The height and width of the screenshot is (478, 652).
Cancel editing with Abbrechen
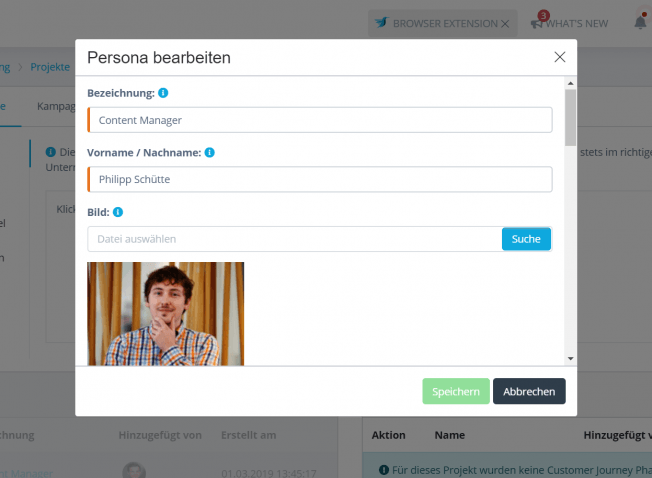point(529,391)
